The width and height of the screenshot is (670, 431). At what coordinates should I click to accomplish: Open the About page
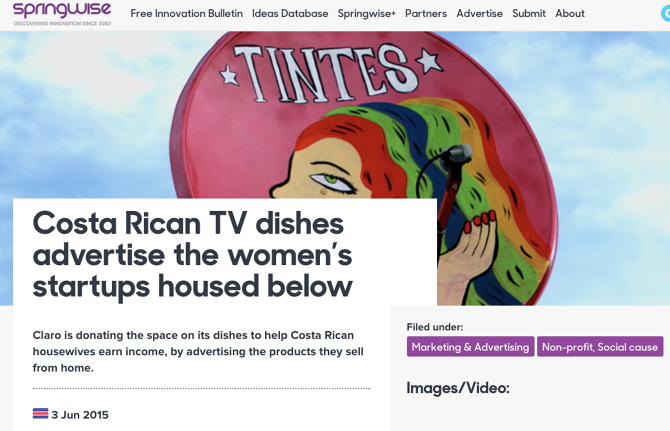tap(570, 14)
